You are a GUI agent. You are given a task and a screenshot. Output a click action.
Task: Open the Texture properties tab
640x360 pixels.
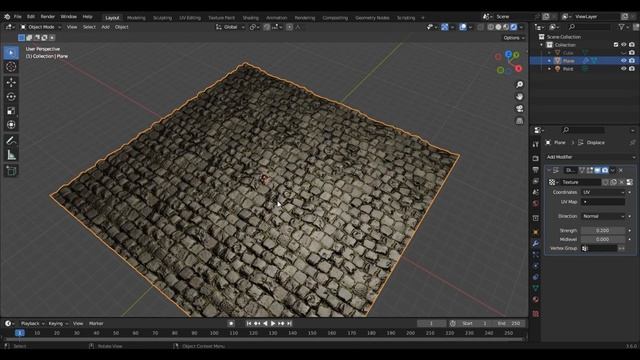click(x=536, y=313)
